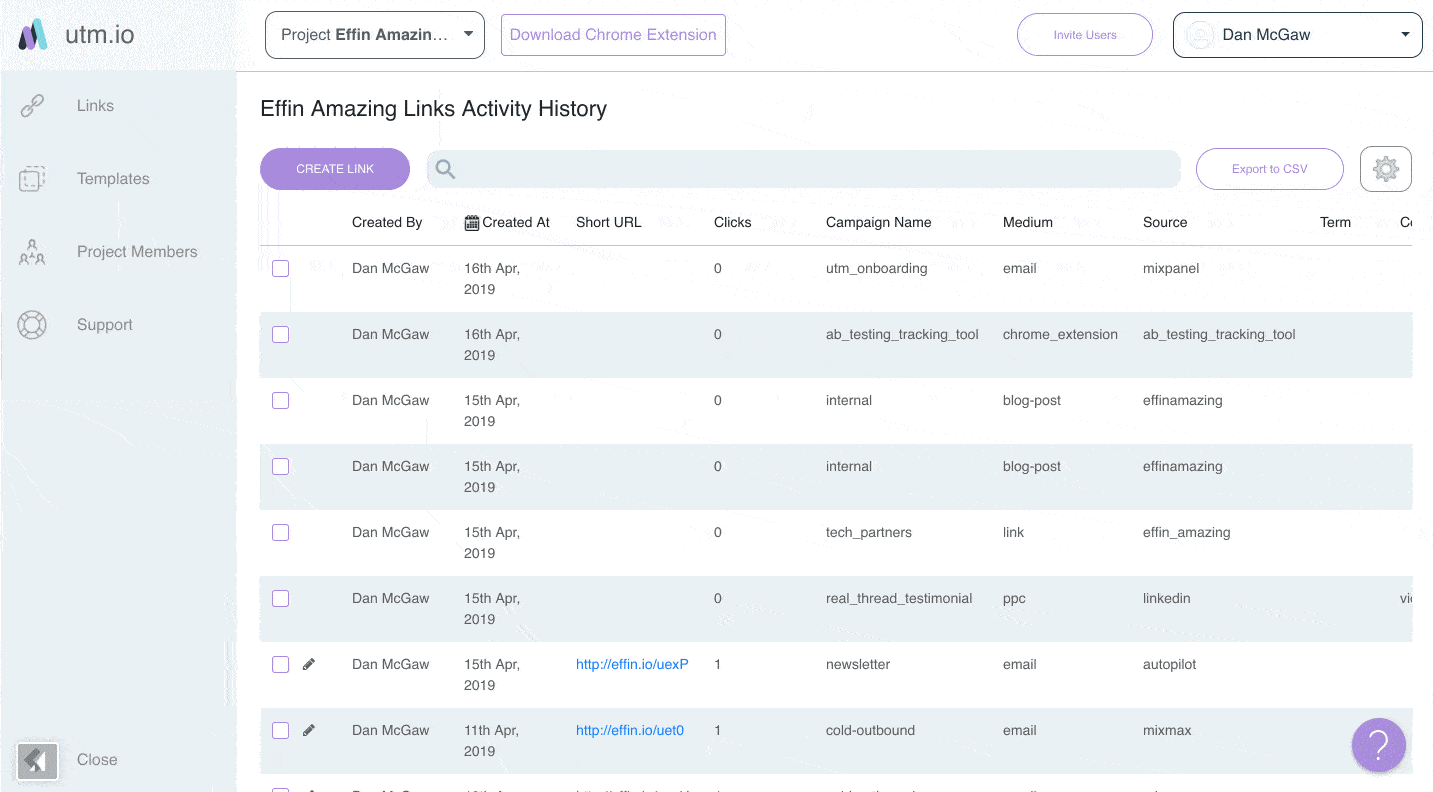This screenshot has width=1433, height=792.
Task: Open the Project Members people icon
Action: [33, 252]
